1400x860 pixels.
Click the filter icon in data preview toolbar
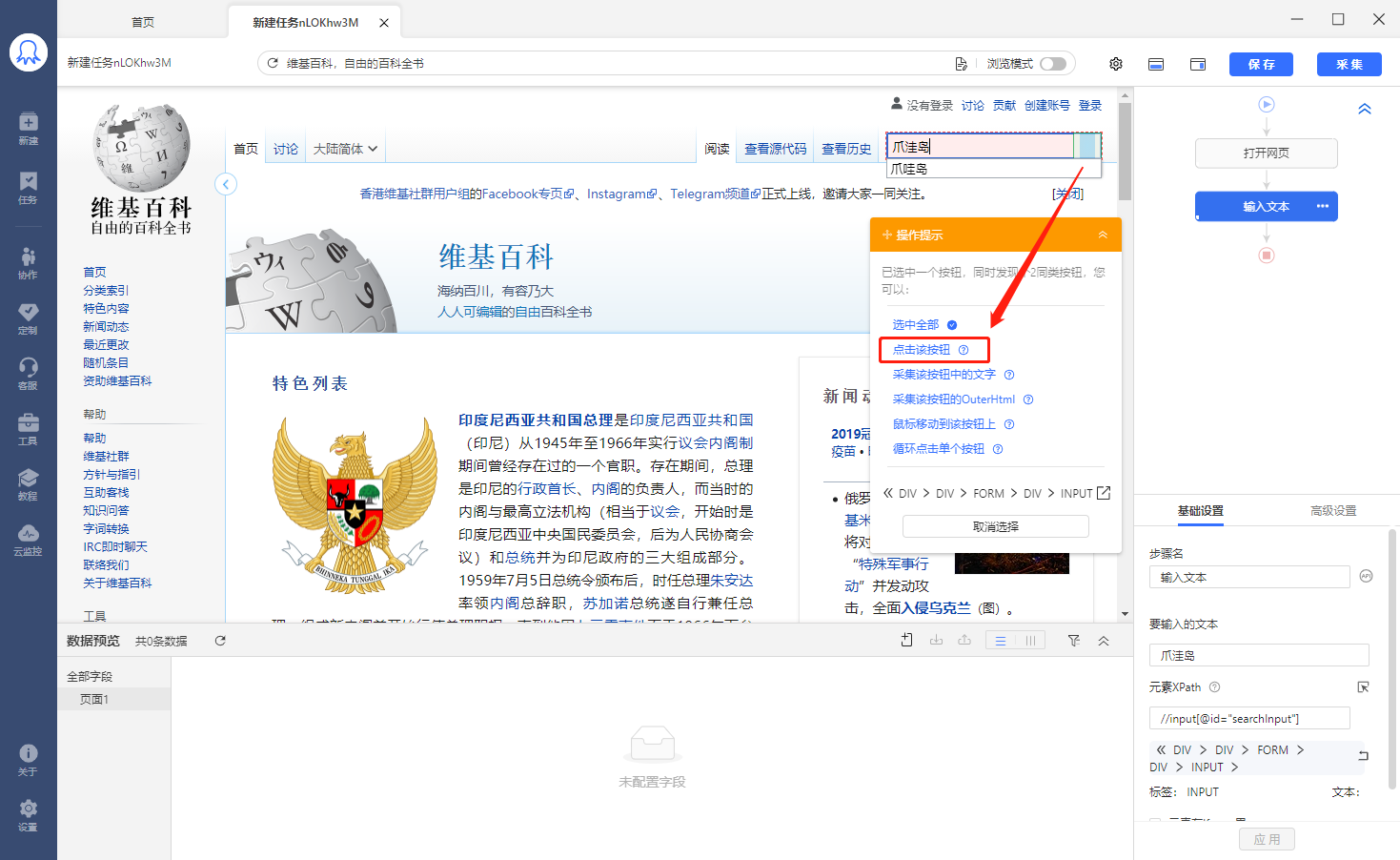pos(1074,641)
